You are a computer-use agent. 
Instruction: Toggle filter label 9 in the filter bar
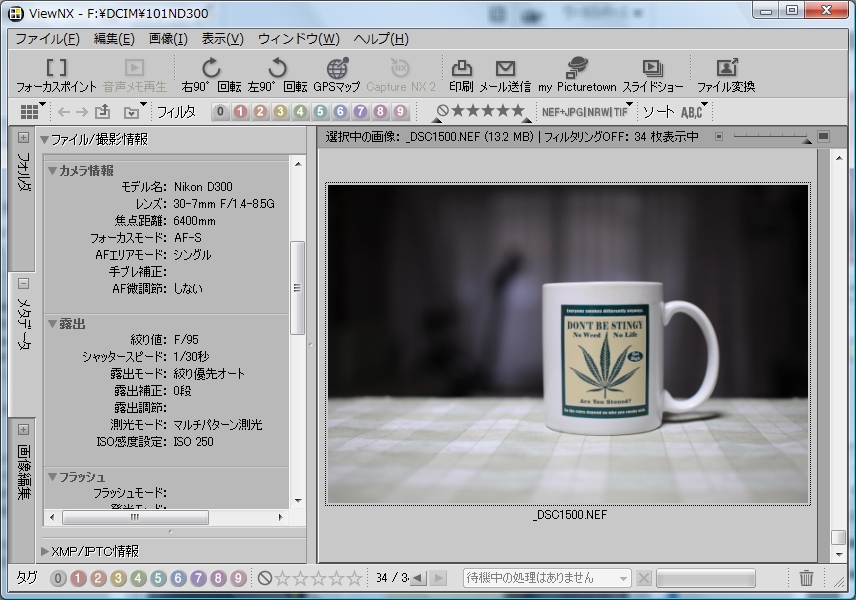coord(400,112)
